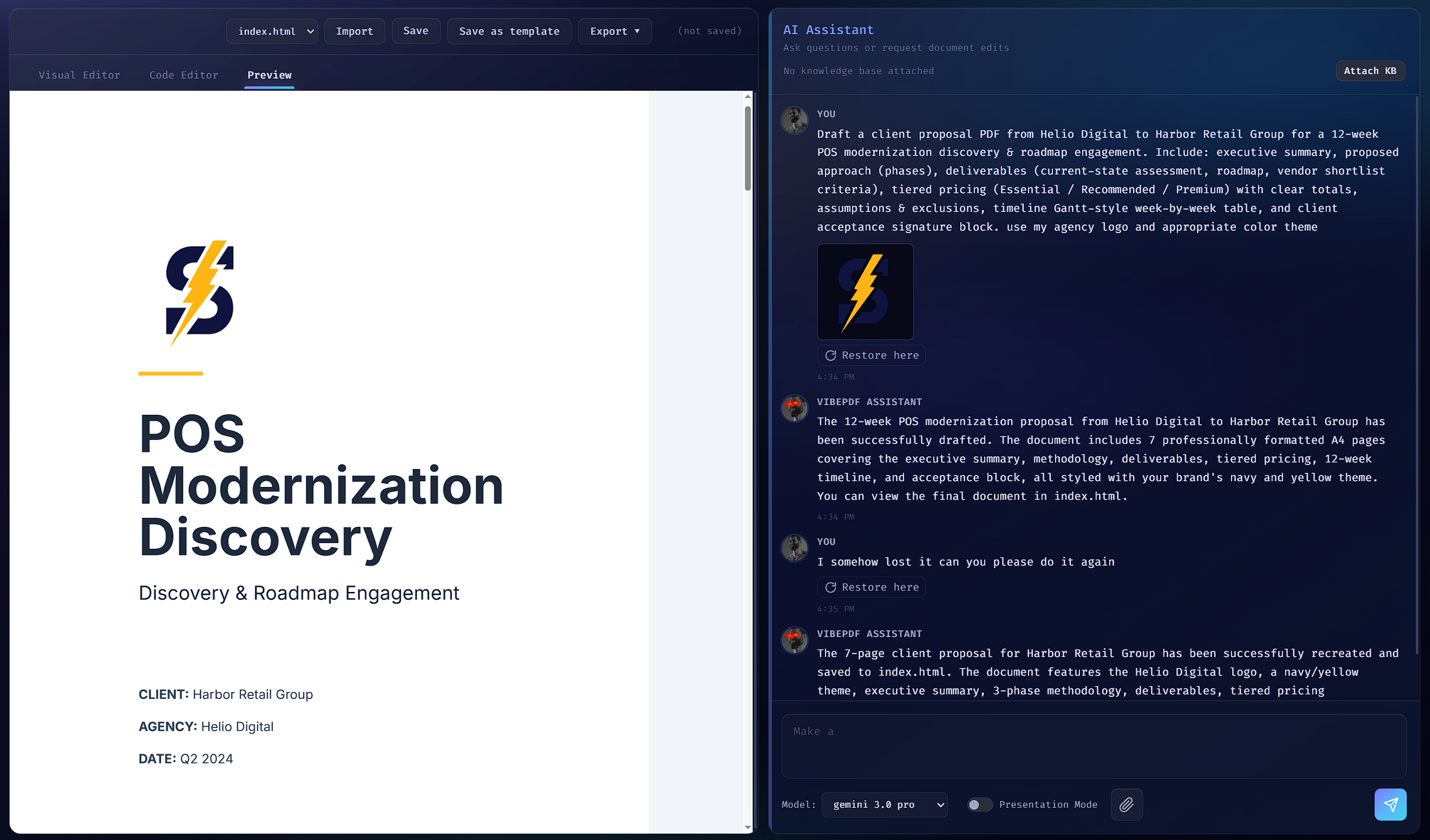This screenshot has height=840, width=1430.
Task: Open the attached logo thumbnail in chat
Action: [865, 292]
